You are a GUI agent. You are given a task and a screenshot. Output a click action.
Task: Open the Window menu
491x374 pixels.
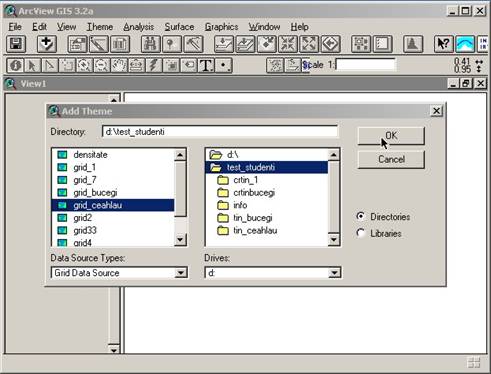pyautogui.click(x=264, y=27)
